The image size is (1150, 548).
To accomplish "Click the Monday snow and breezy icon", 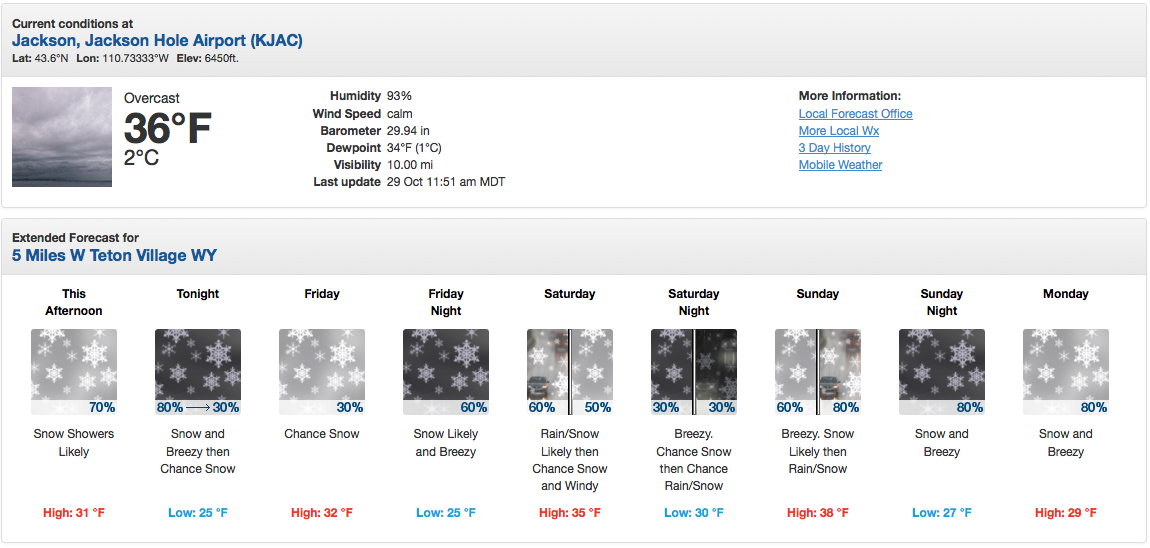I will tap(1066, 372).
